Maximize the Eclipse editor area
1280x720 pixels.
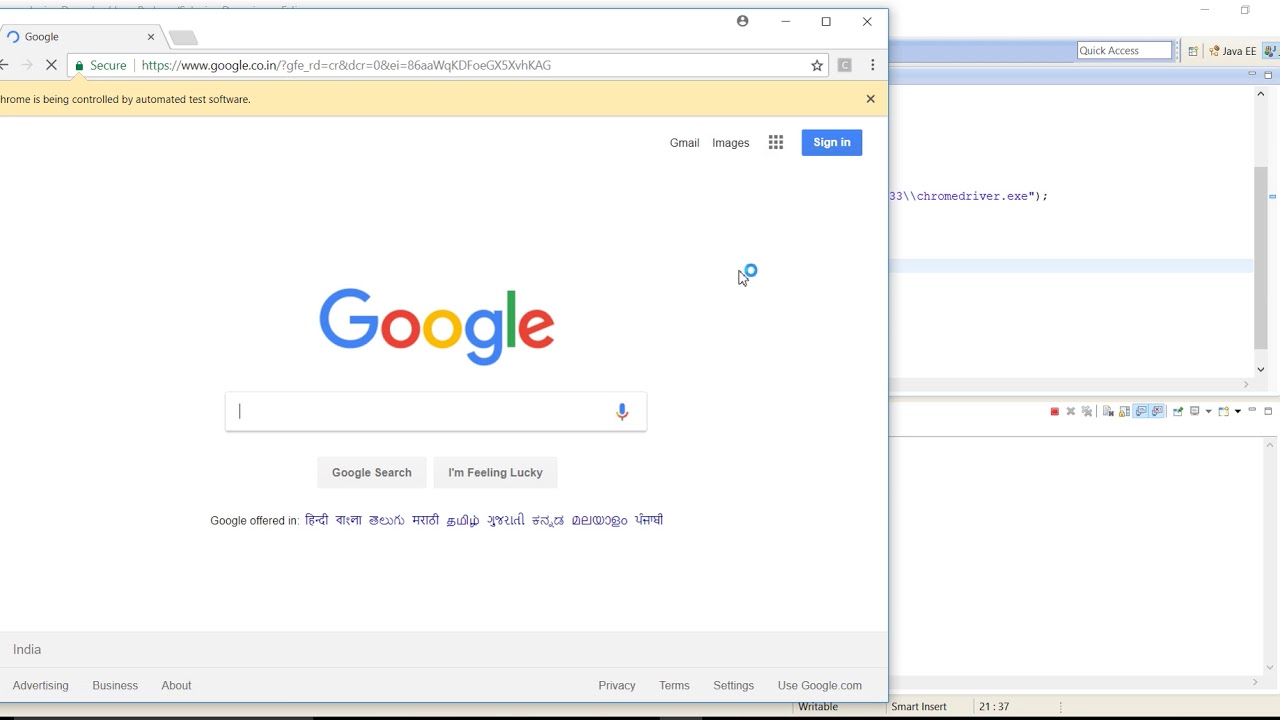coord(1269,75)
